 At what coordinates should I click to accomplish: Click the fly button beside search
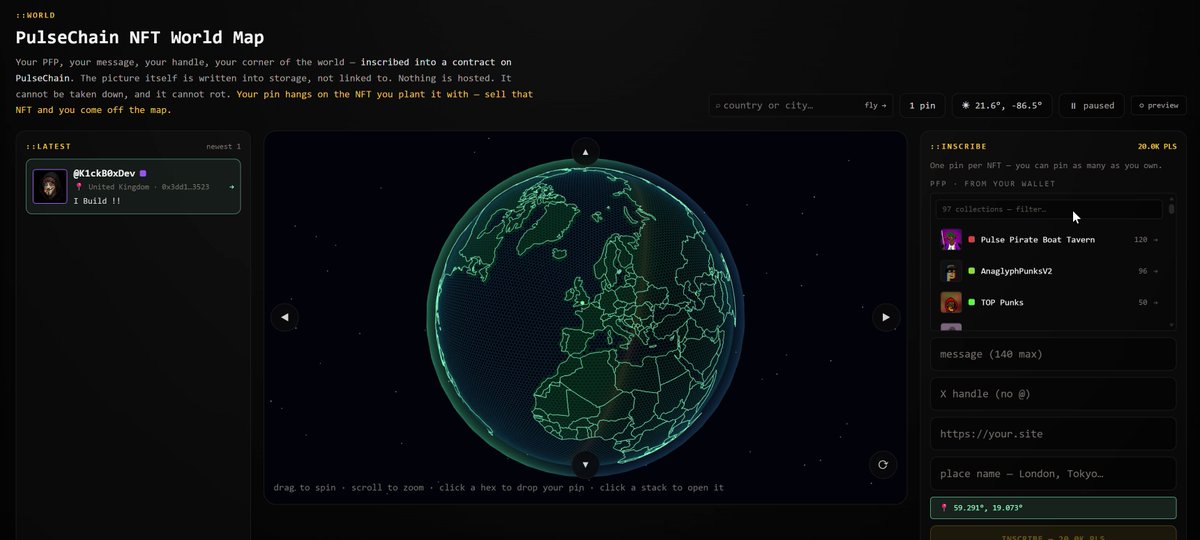click(x=875, y=105)
